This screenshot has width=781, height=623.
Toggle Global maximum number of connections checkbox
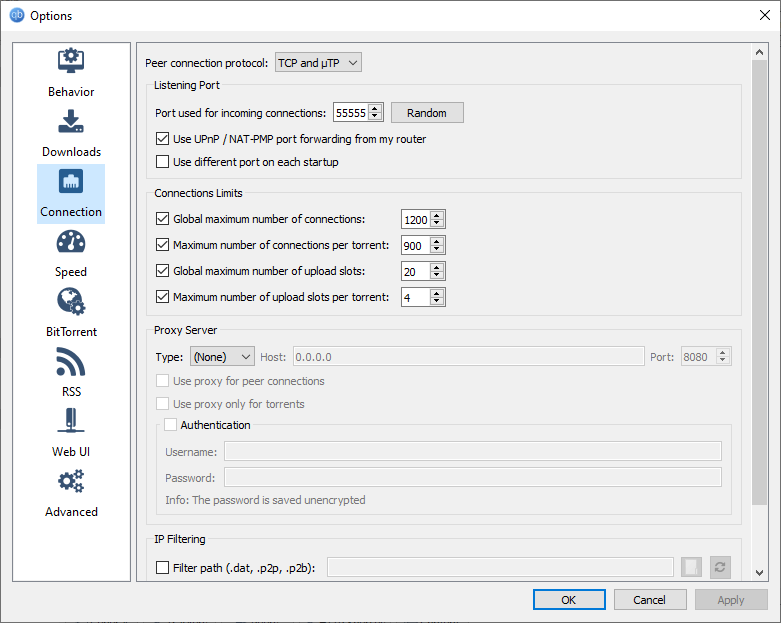pos(162,219)
